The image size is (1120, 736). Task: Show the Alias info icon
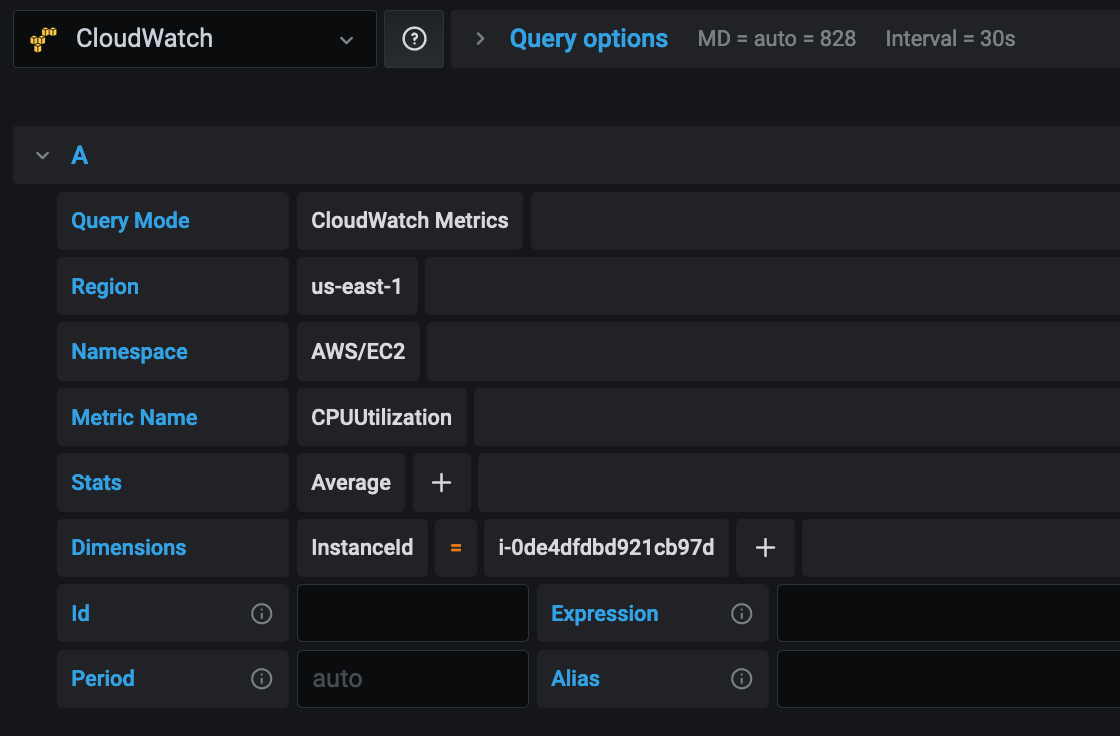click(741, 679)
